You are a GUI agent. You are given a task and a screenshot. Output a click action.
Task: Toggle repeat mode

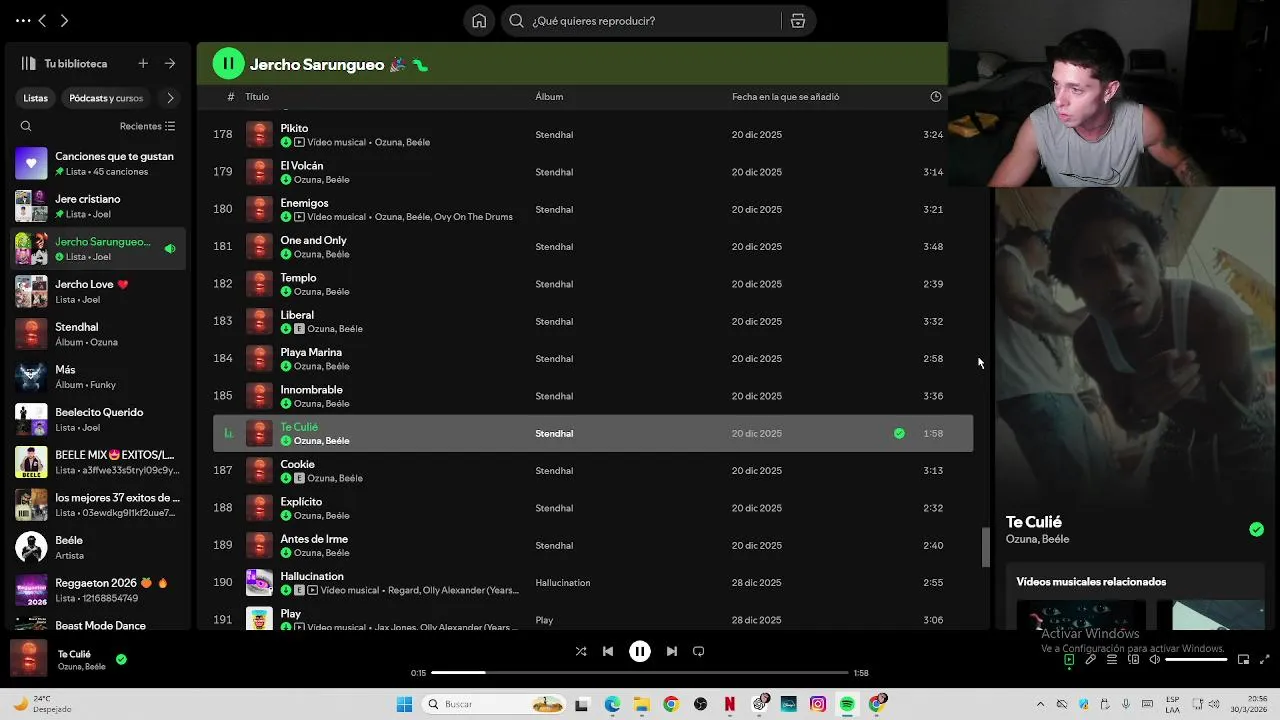tap(699, 651)
